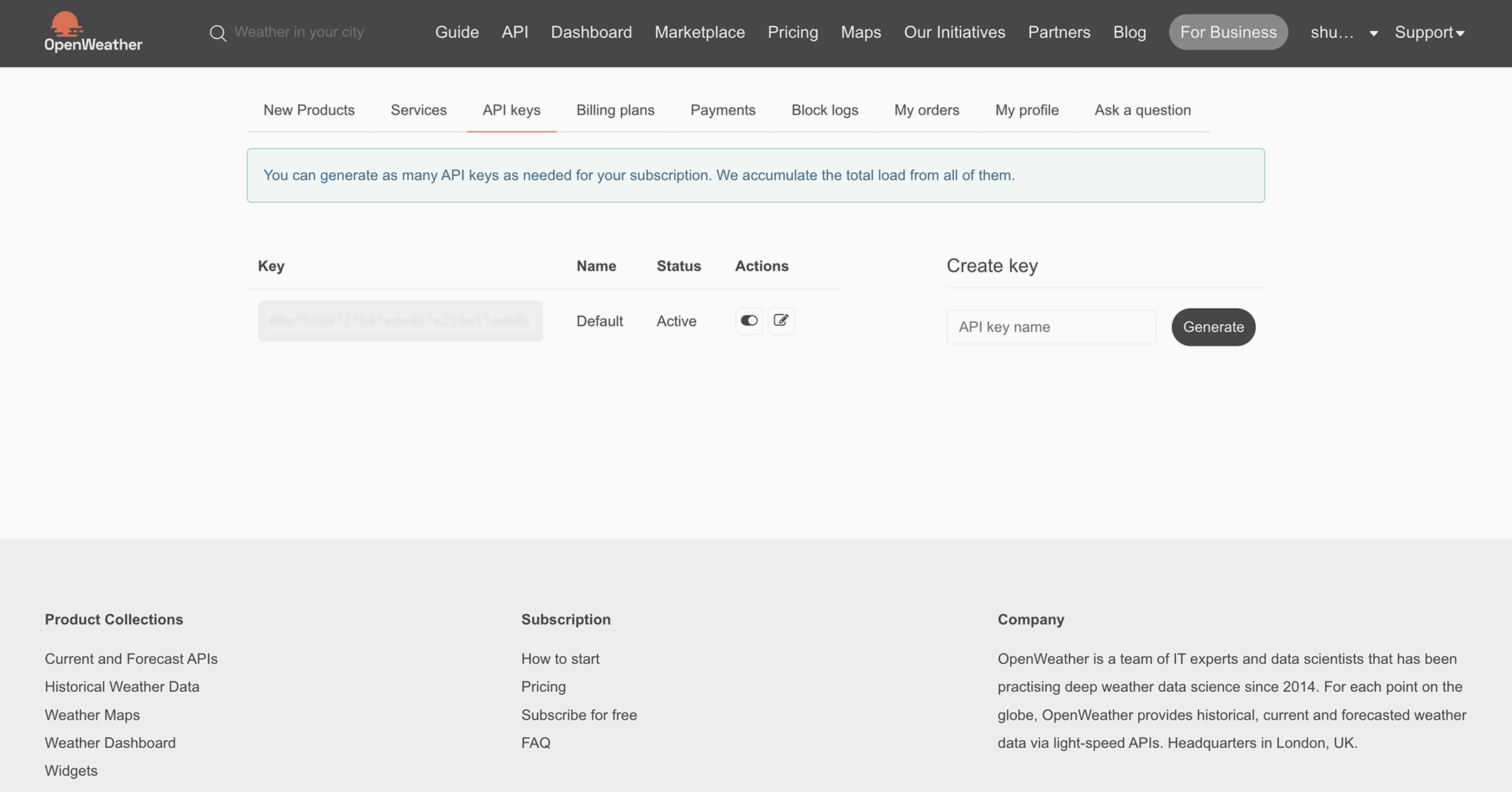
Task: Click the search magnifier icon
Action: [x=218, y=33]
